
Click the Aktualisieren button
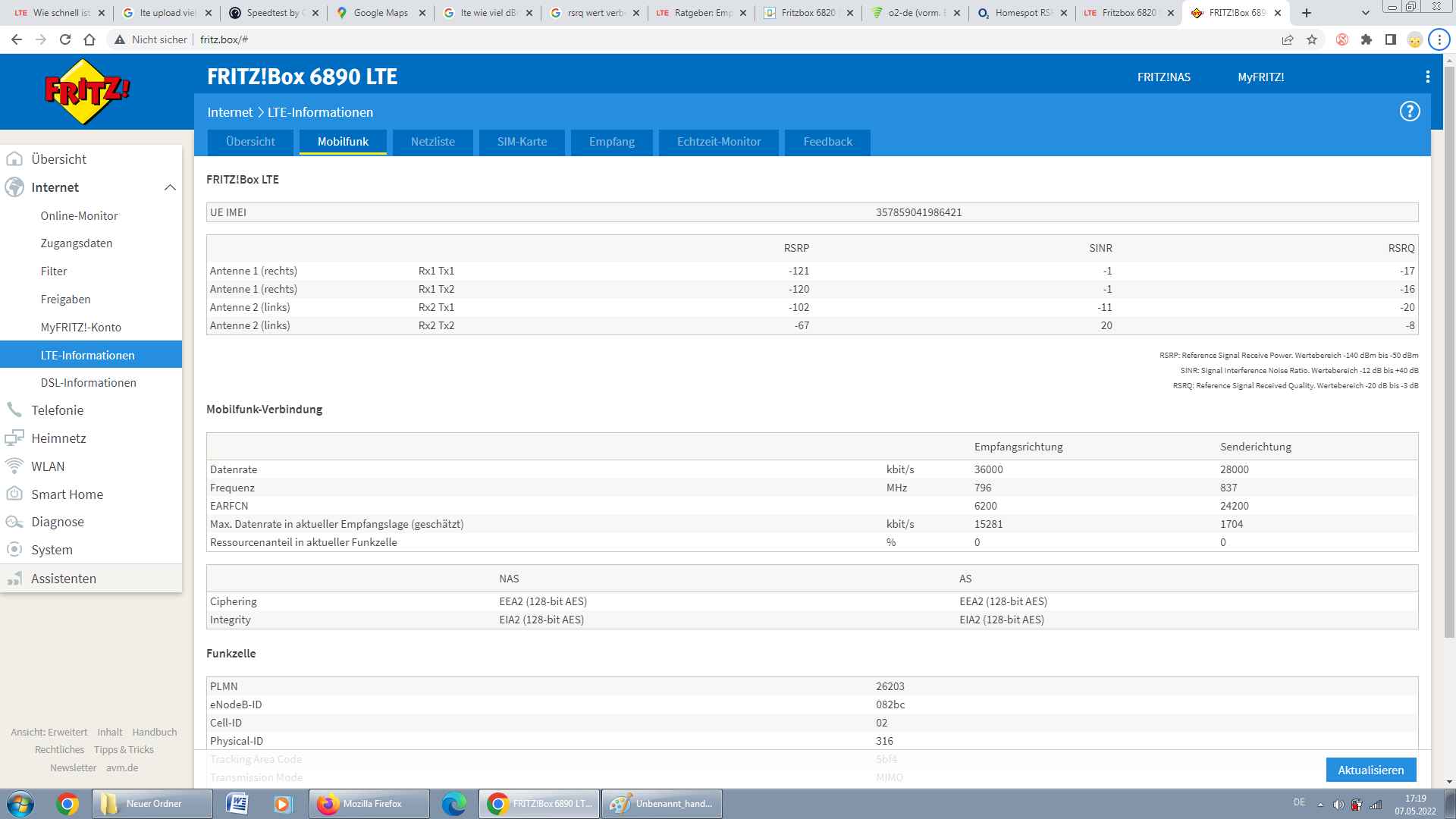[x=1371, y=770]
